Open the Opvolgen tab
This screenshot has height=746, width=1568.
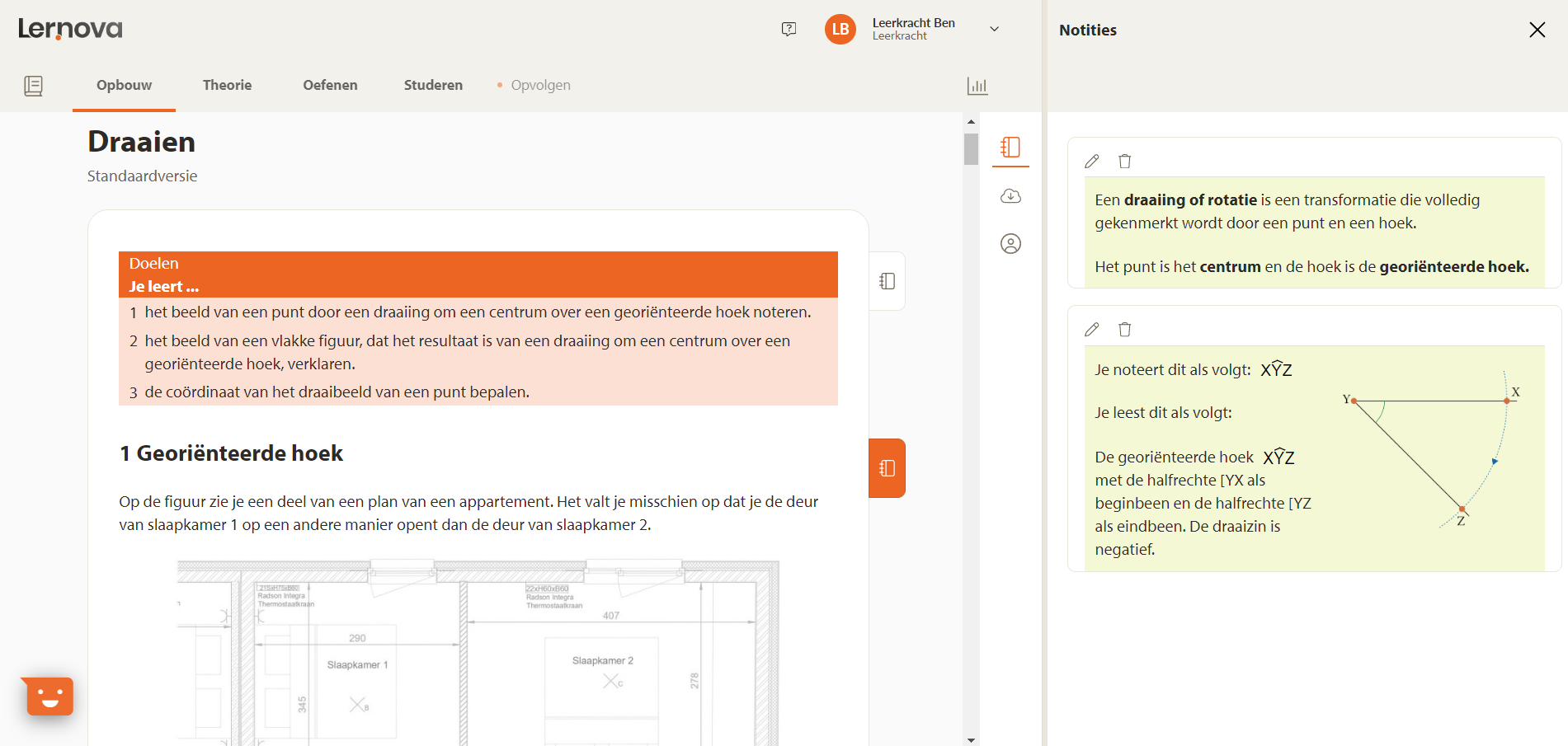540,85
